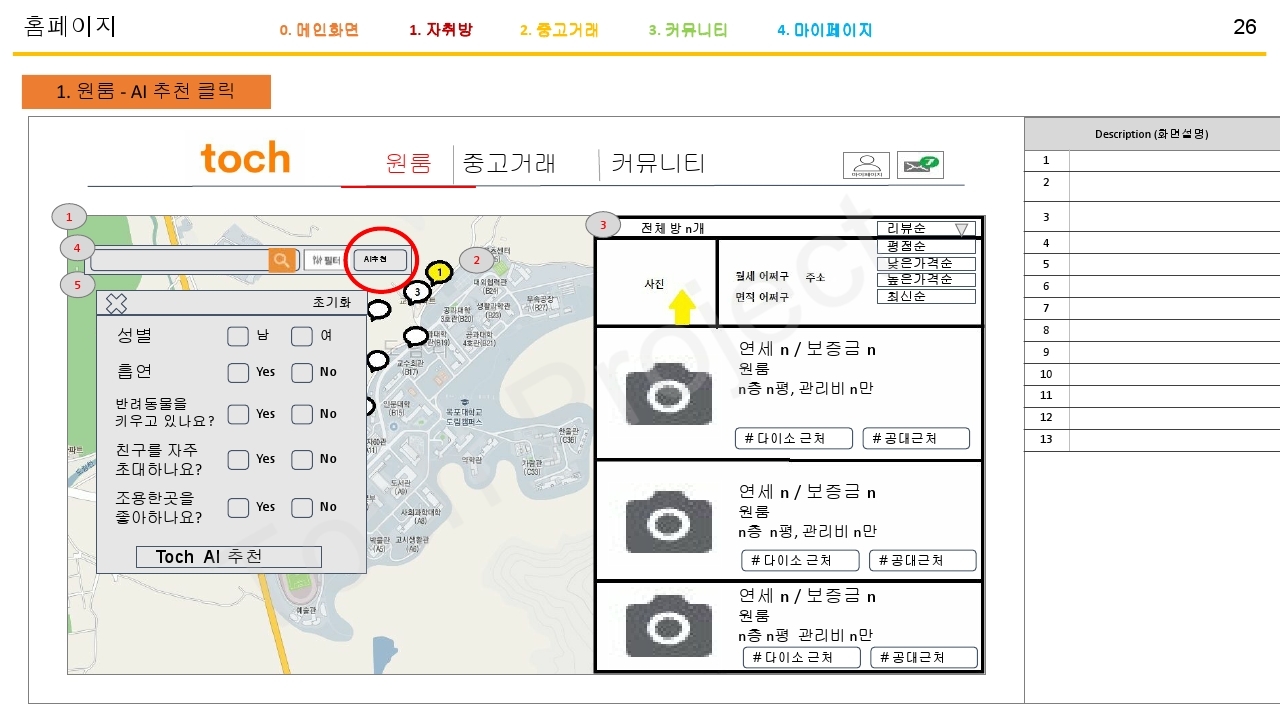The height and width of the screenshot is (720, 1280).
Task: Click 월세 어쩌구 text
Action: [762, 276]
